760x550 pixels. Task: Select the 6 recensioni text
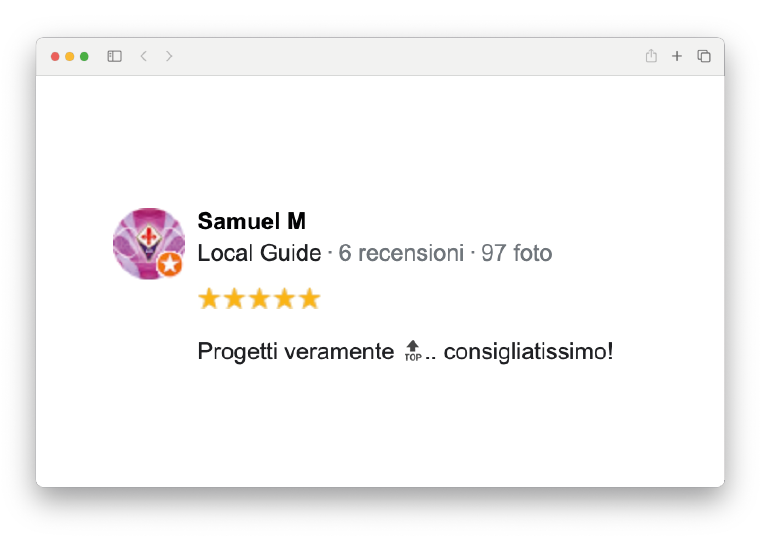click(401, 253)
